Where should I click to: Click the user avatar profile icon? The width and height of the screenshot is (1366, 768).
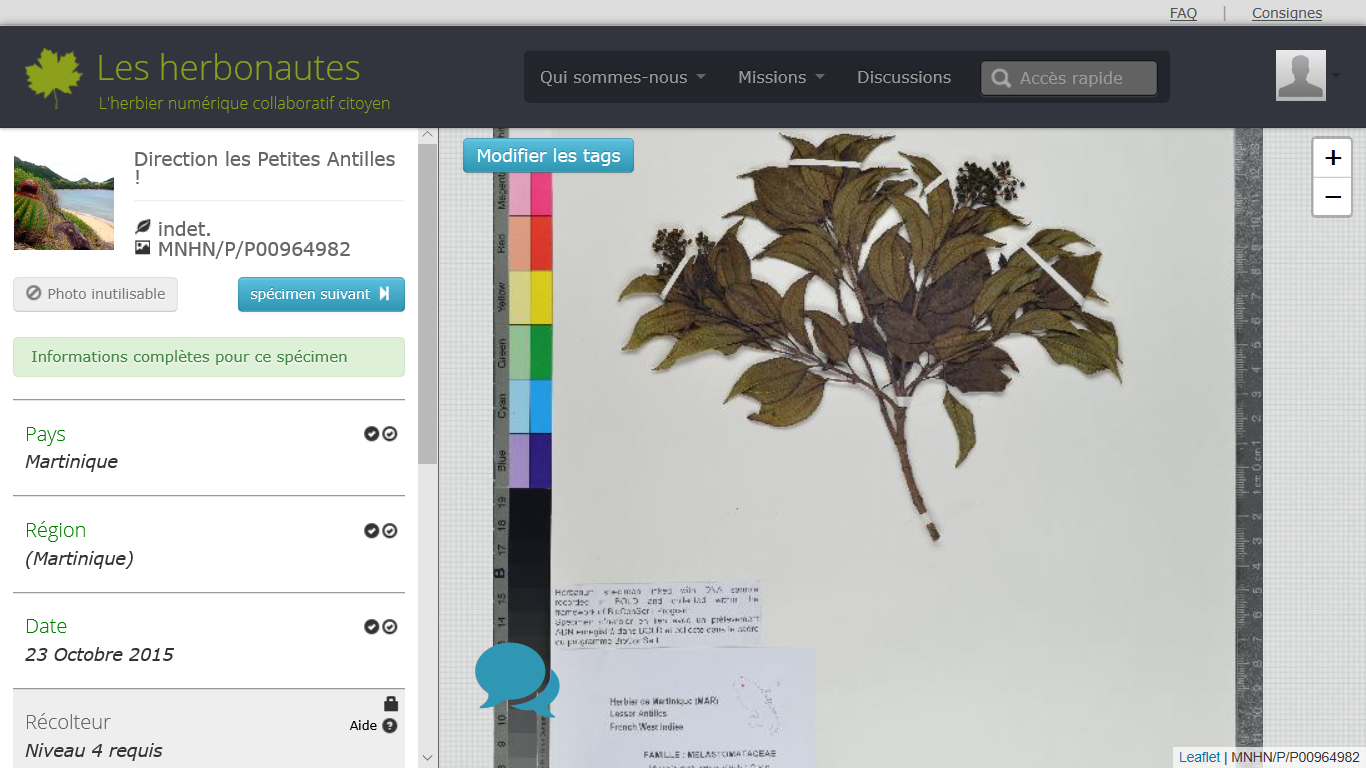(x=1300, y=76)
